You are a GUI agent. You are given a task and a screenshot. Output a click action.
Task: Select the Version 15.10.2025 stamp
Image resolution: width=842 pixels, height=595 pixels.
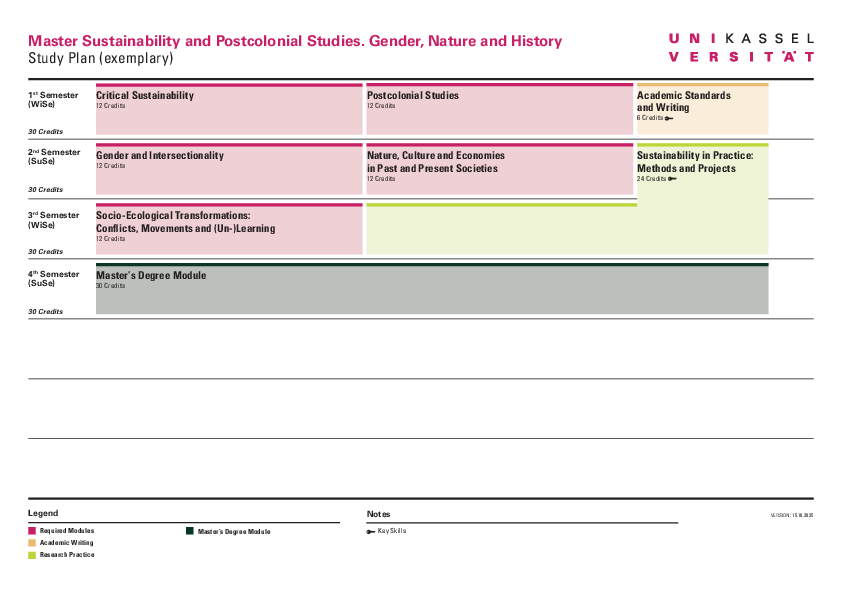click(x=791, y=516)
